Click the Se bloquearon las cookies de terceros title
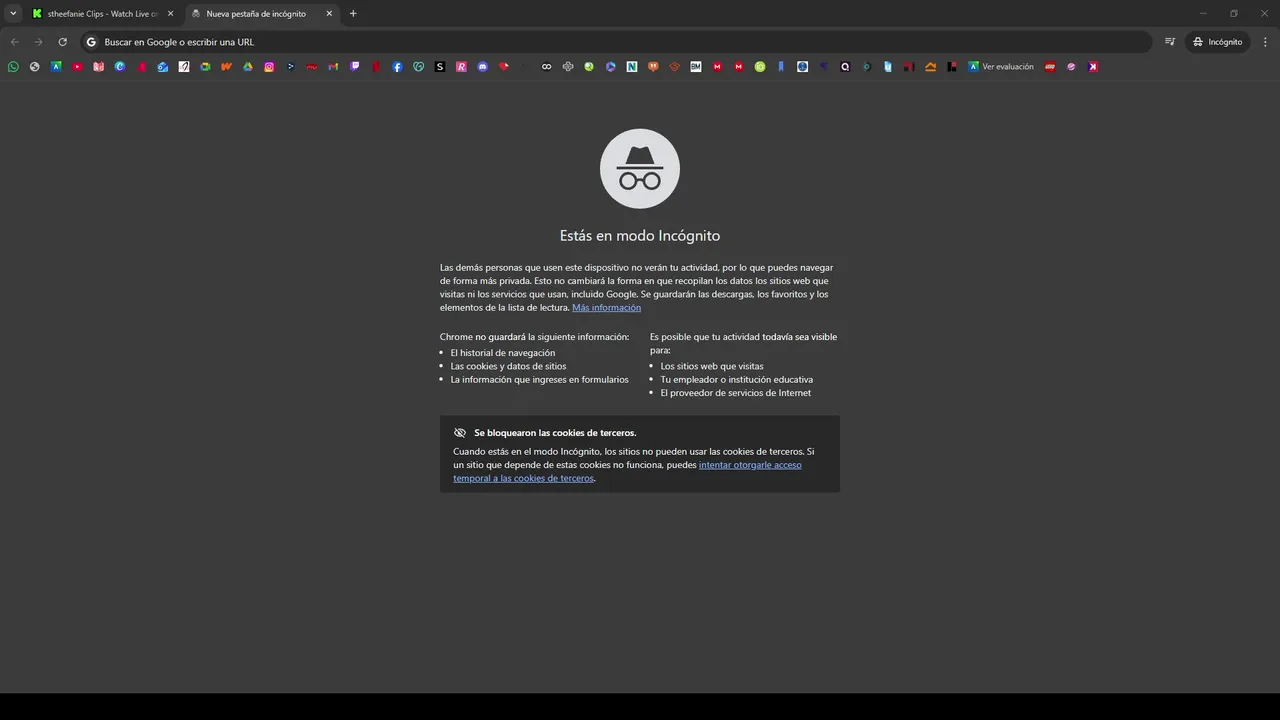This screenshot has width=1280, height=720. 555,433
